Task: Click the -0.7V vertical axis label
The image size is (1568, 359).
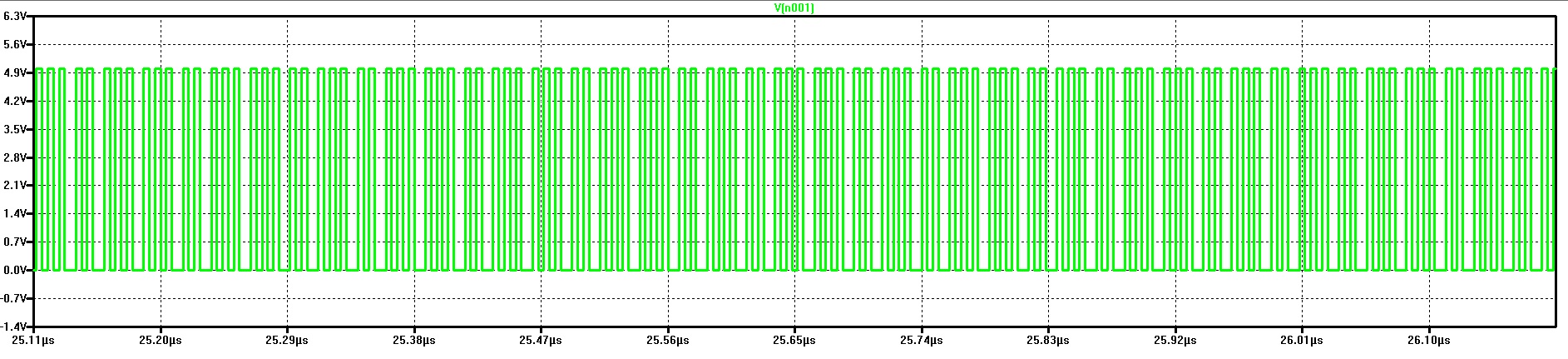Action: [x=16, y=298]
